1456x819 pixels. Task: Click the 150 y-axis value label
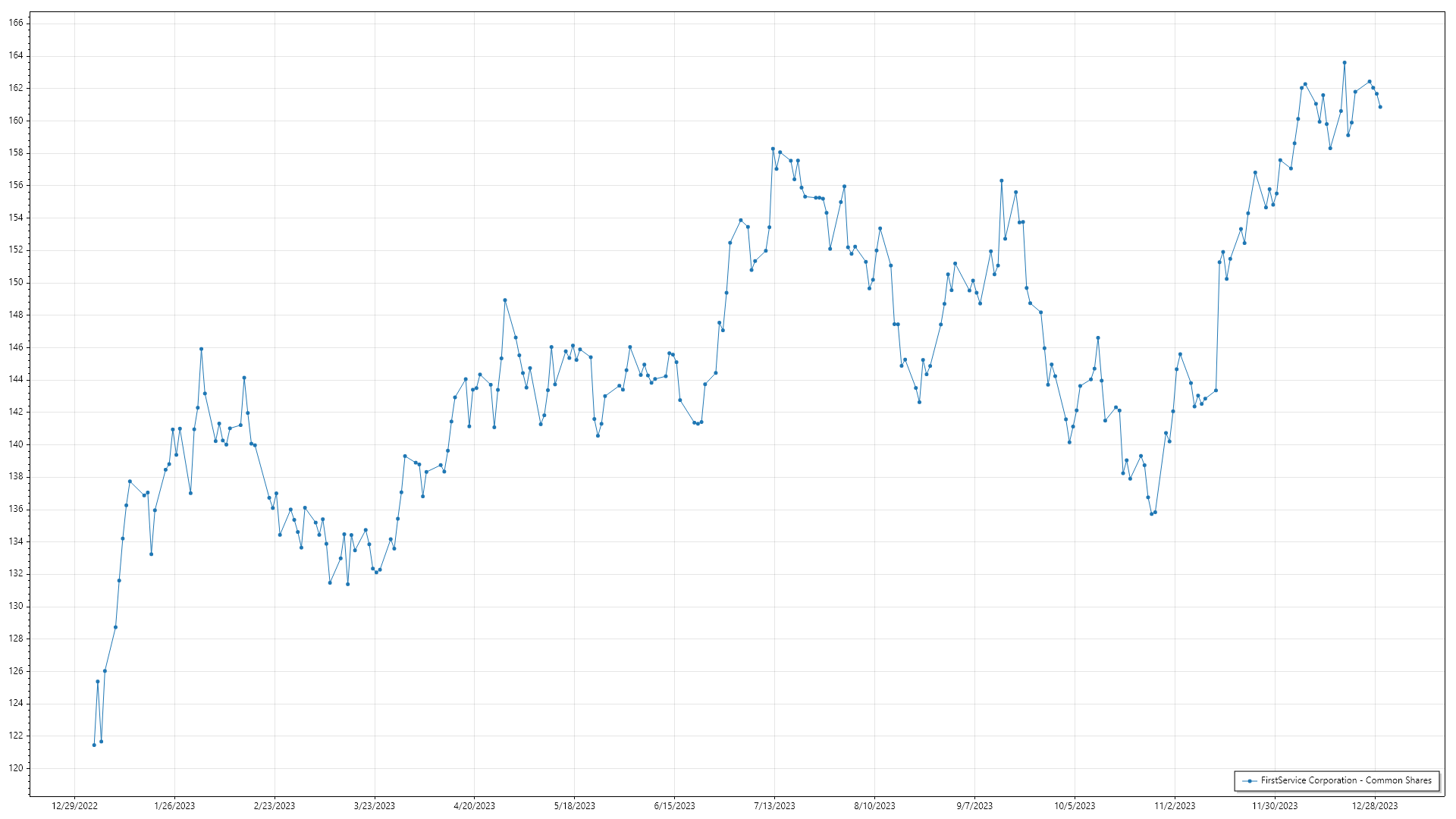[16, 282]
